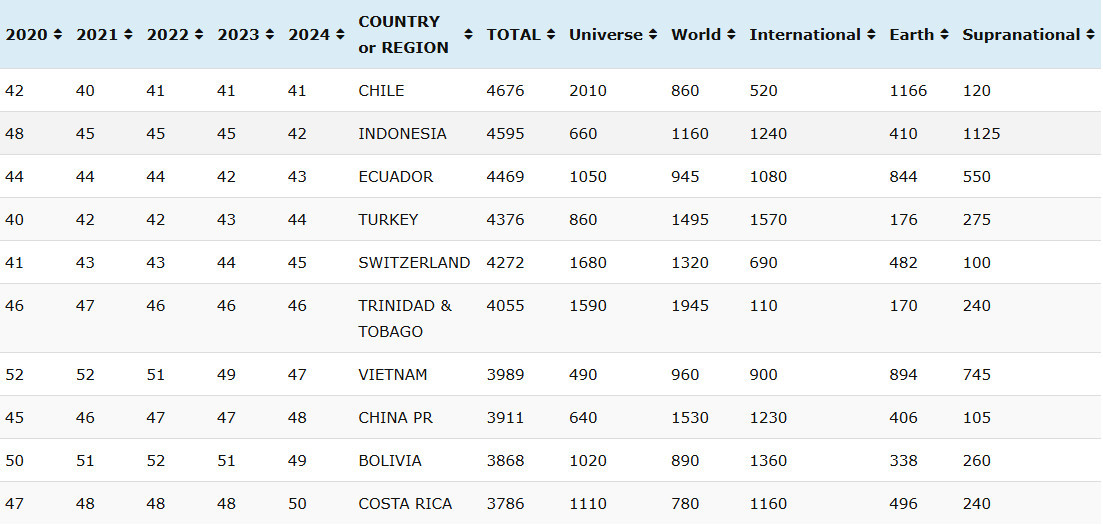This screenshot has height=526, width=1103.
Task: Click the INDONESIA country cell
Action: 402,134
